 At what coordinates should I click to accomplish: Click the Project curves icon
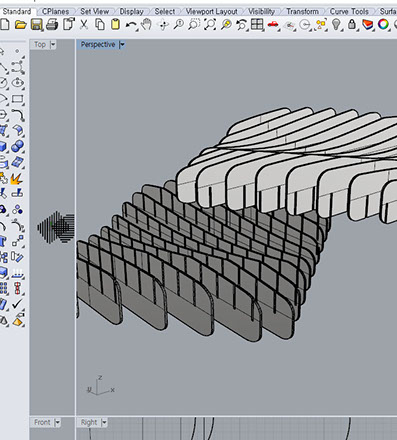click(17, 273)
